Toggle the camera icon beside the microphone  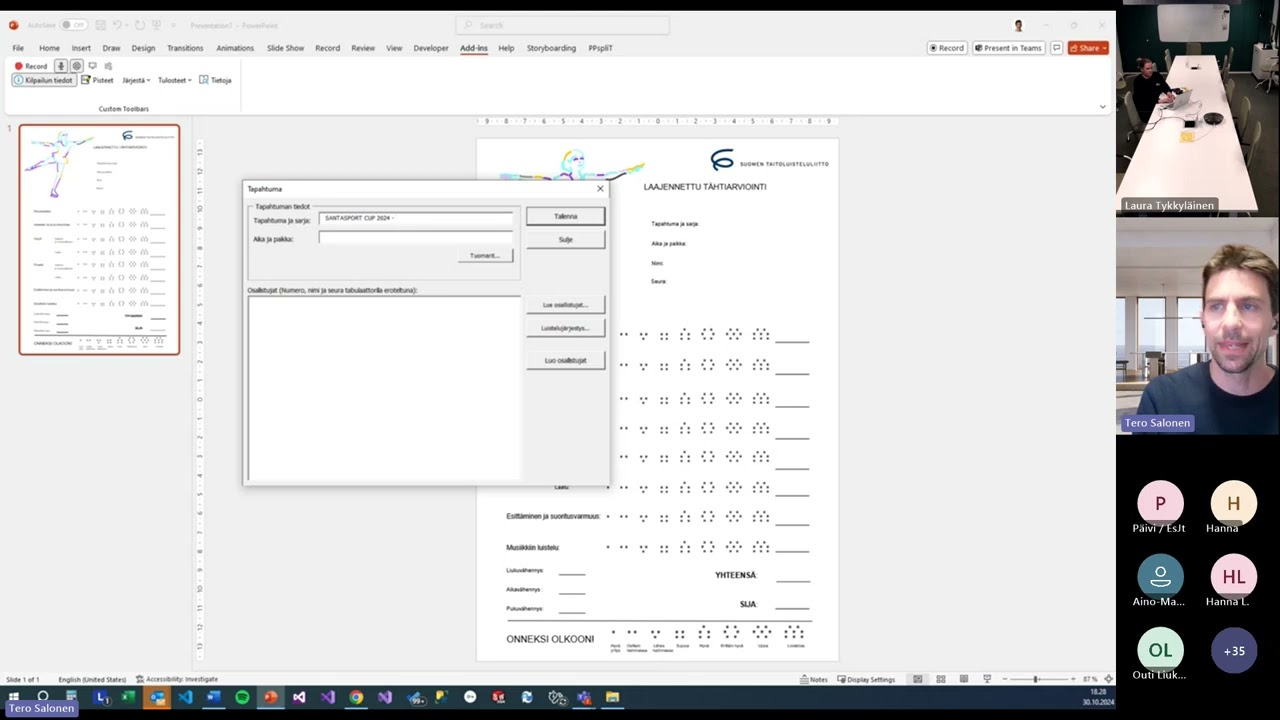coord(76,66)
